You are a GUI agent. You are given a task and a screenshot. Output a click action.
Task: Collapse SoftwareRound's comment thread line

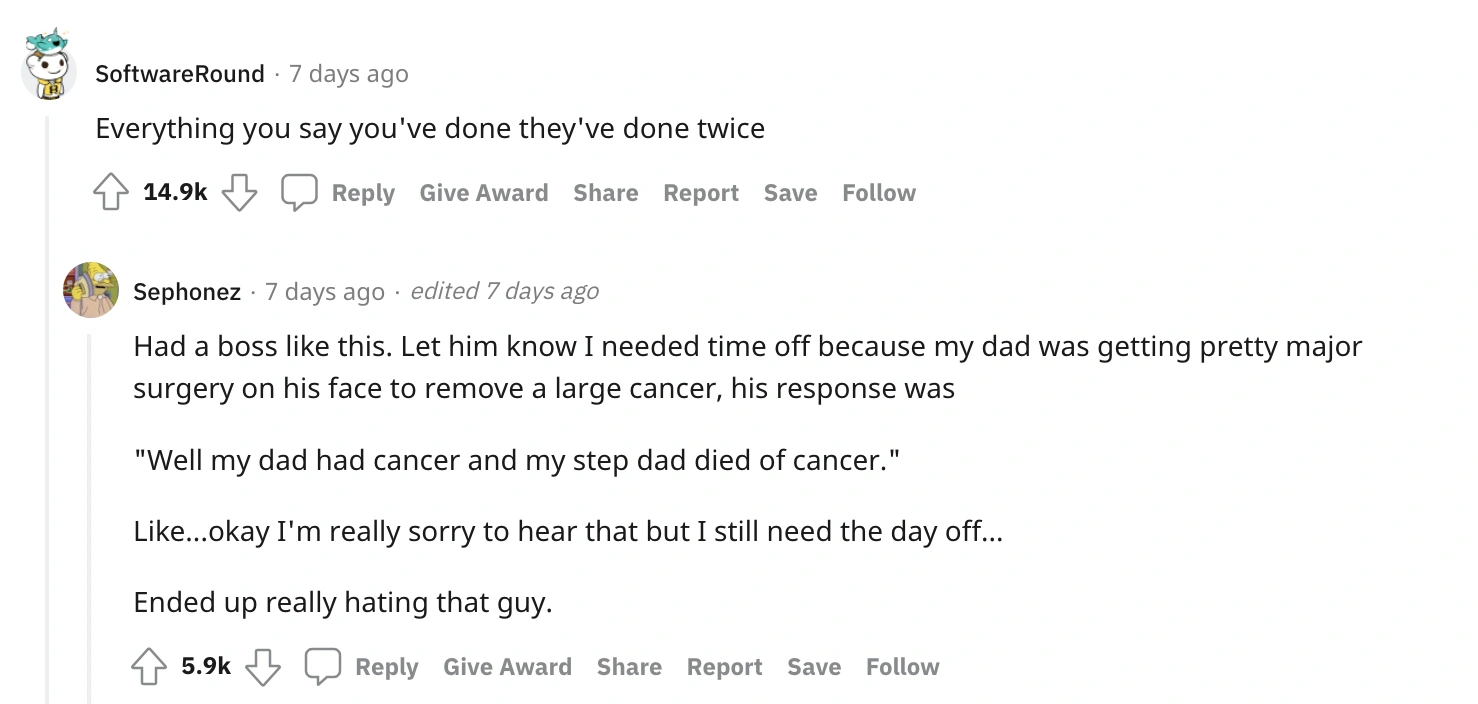pyautogui.click(x=48, y=400)
